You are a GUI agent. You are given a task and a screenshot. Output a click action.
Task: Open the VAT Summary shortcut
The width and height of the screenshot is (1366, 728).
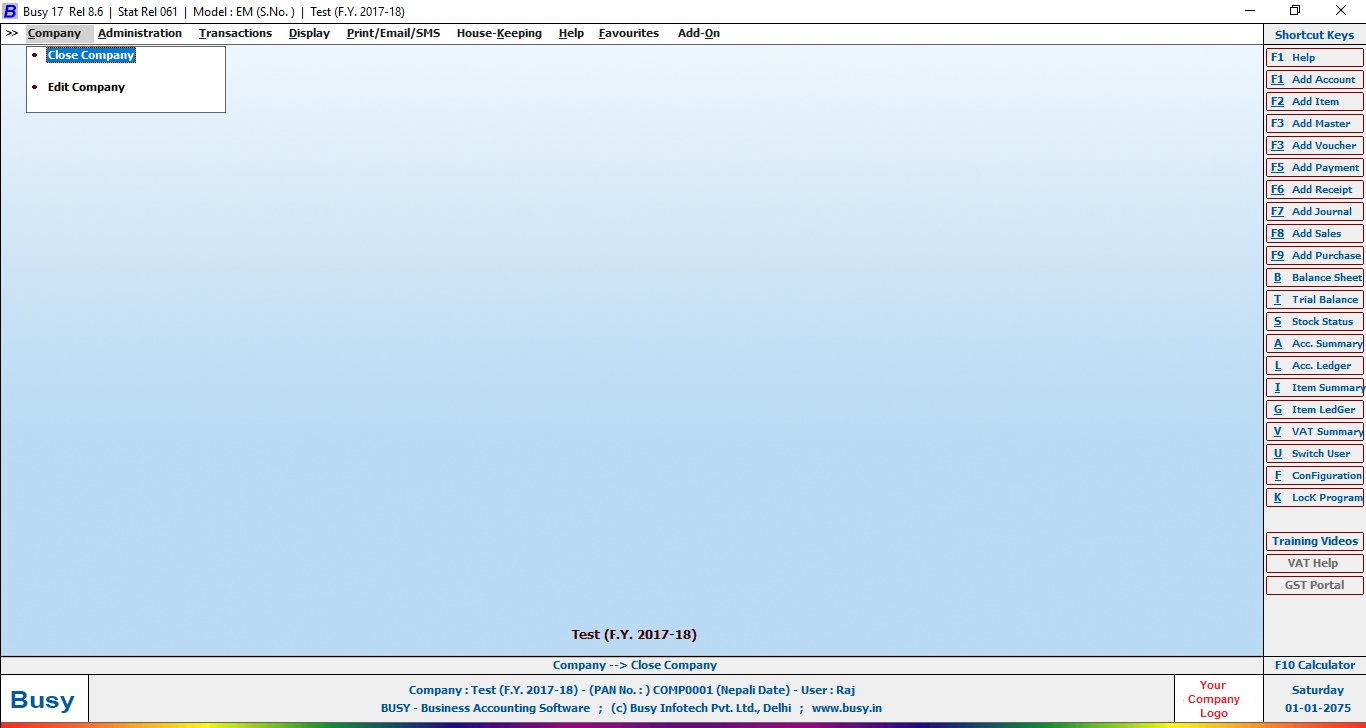point(1314,431)
